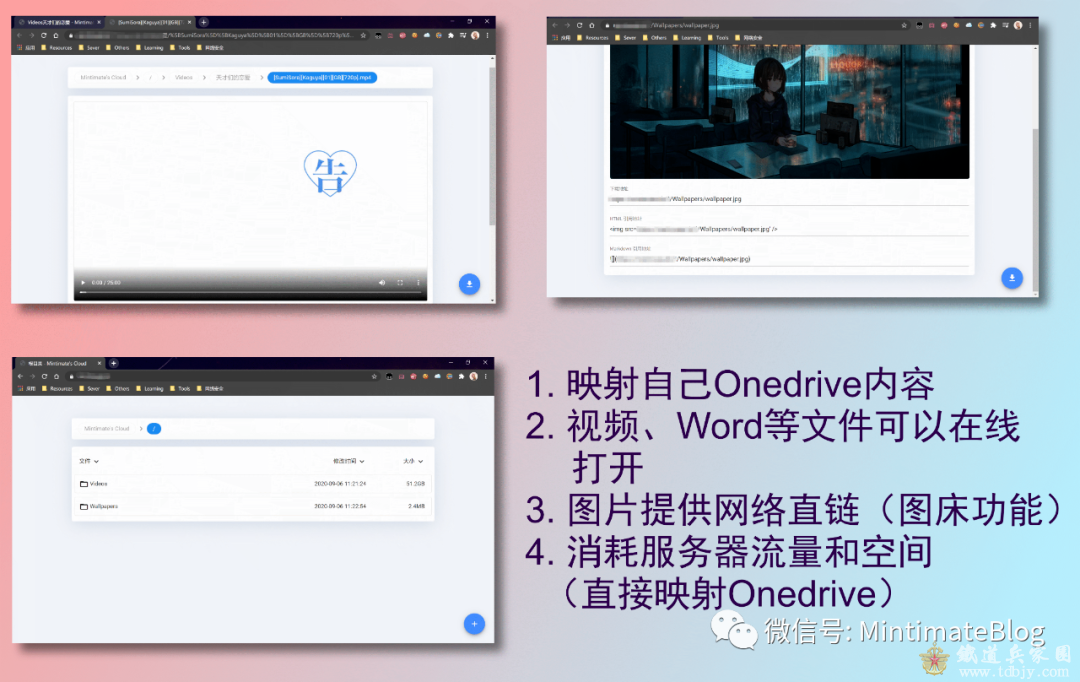
Task: Sort the file list by modified time
Action: (349, 461)
